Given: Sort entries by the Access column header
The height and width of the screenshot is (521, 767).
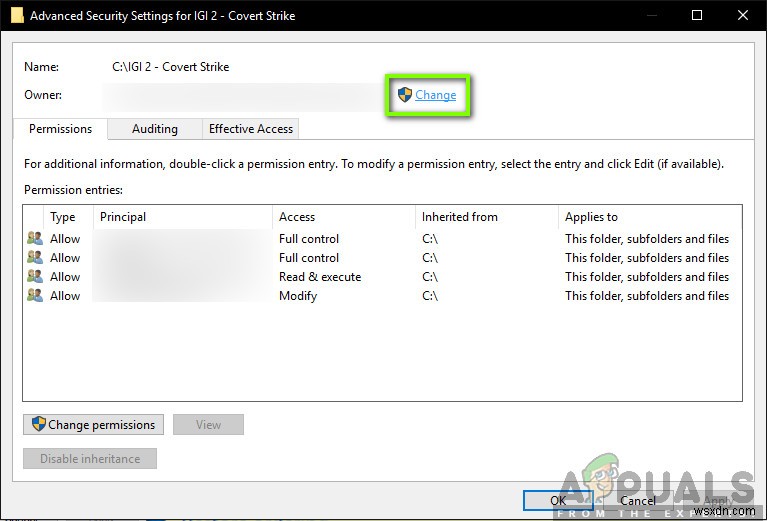Looking at the screenshot, I should (x=297, y=217).
